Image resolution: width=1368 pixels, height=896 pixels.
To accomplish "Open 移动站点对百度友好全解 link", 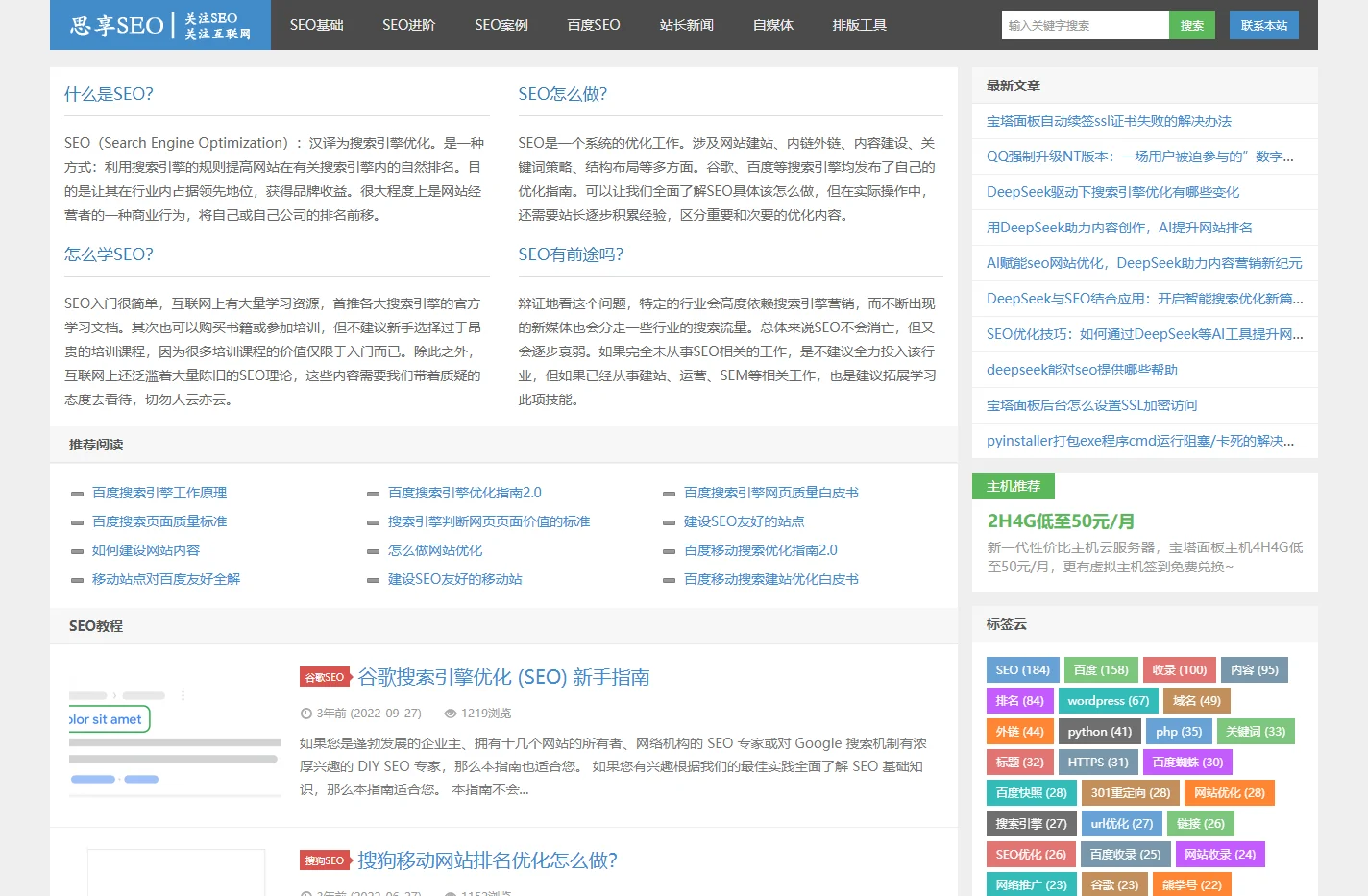I will click(x=166, y=579).
